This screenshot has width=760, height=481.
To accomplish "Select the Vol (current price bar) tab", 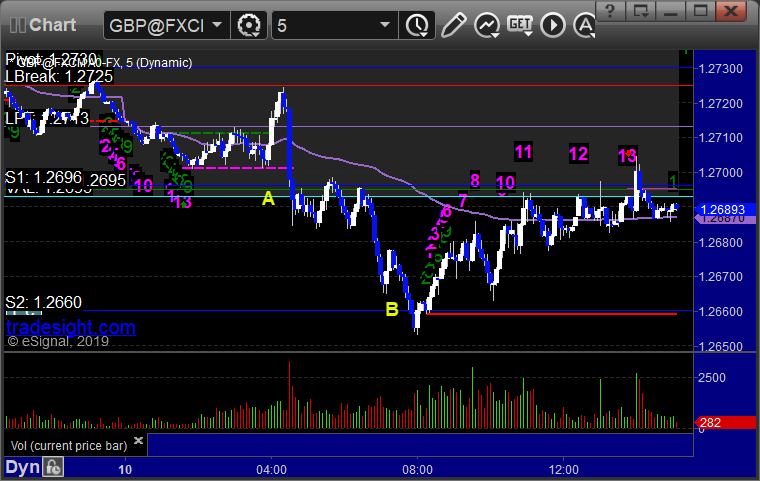I will point(69,446).
